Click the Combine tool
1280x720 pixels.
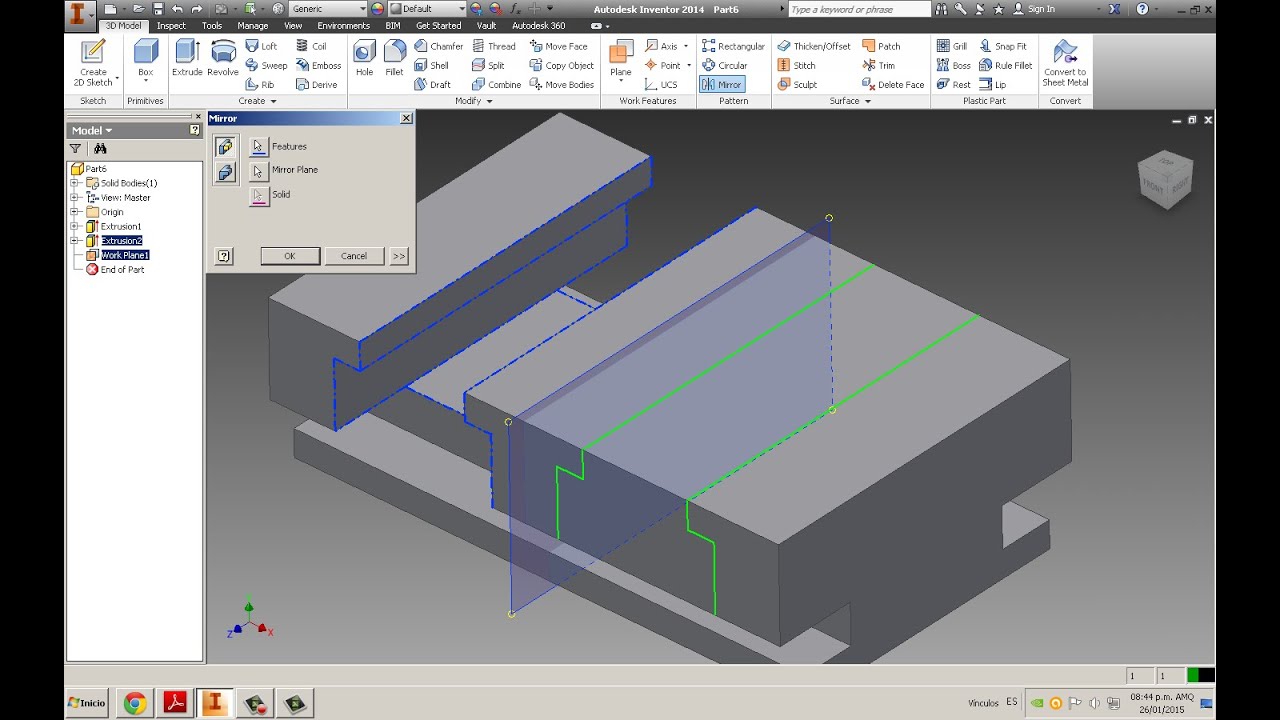[497, 85]
